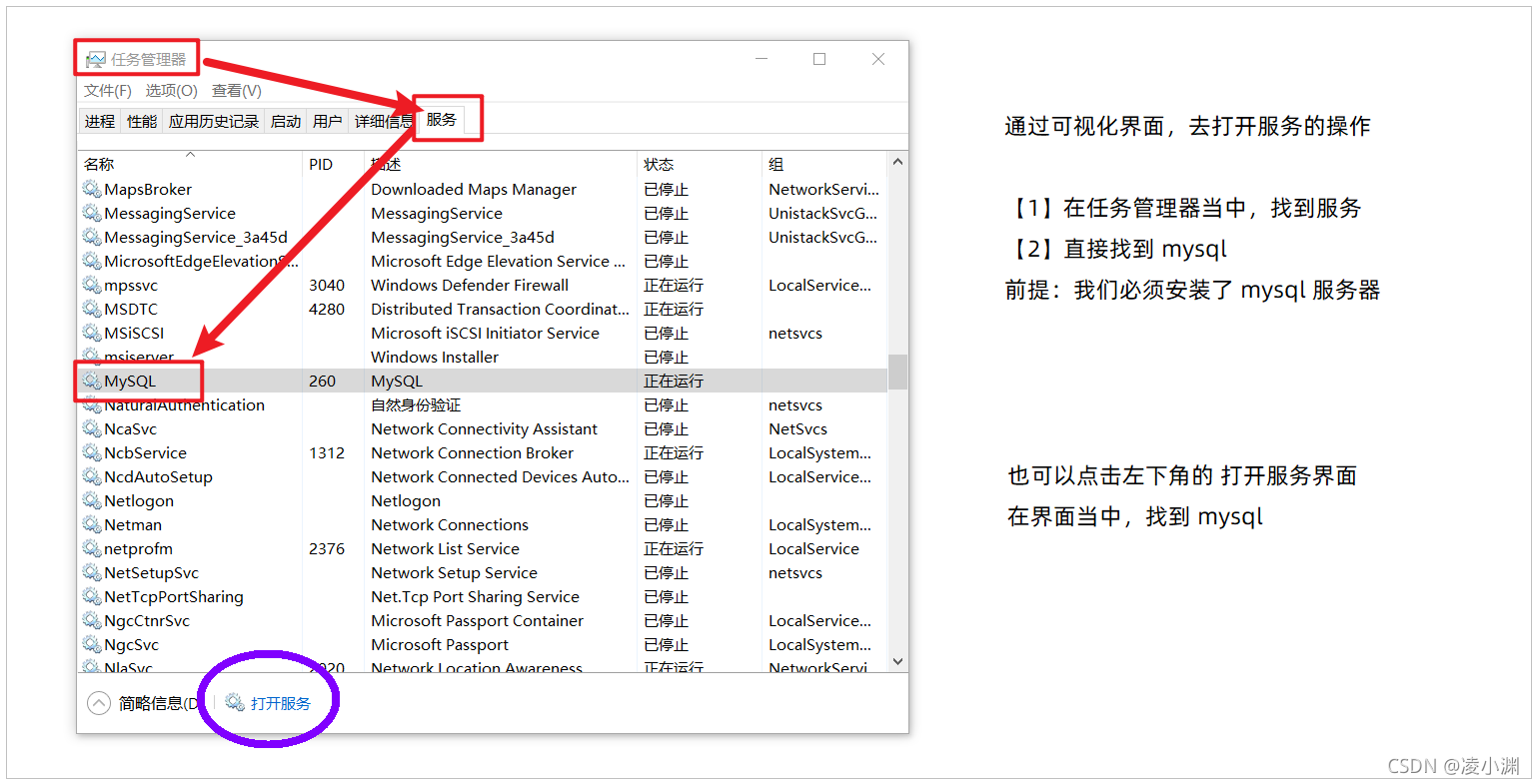Click the NgcSvc service gear icon
This screenshot has height=784, width=1534.
point(92,644)
